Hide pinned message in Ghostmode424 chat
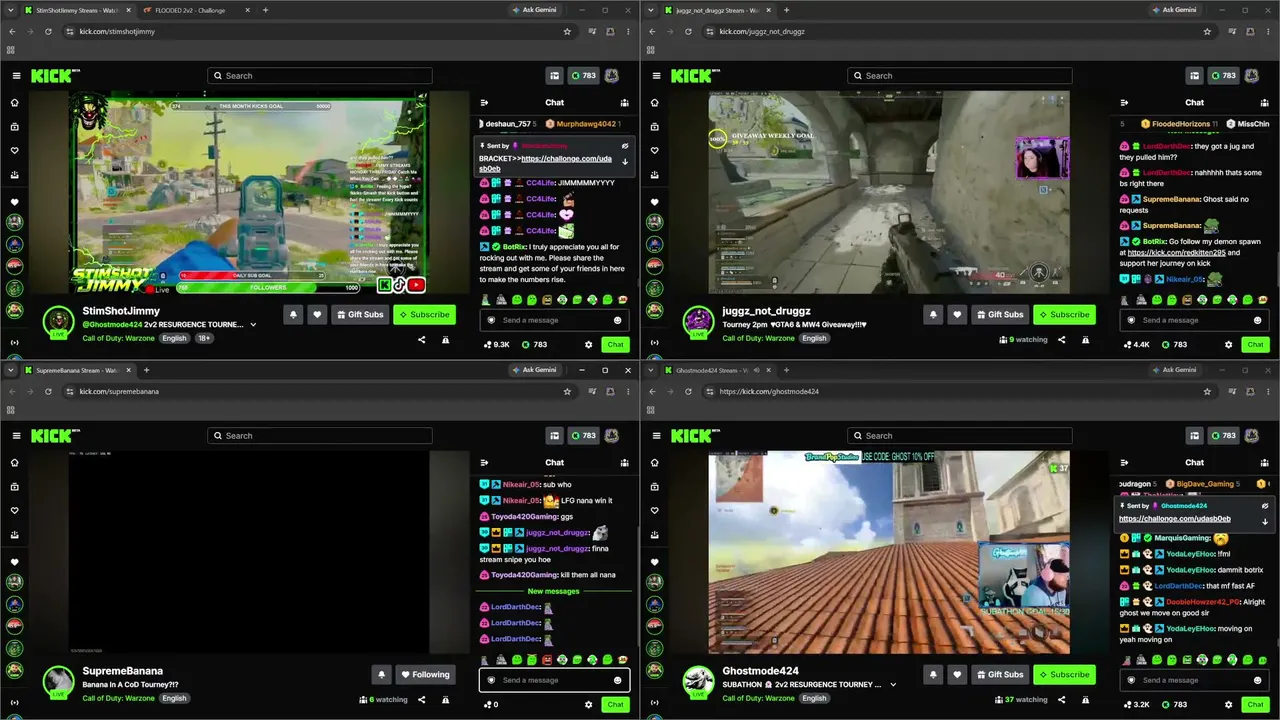This screenshot has height=720, width=1280. (1264, 506)
